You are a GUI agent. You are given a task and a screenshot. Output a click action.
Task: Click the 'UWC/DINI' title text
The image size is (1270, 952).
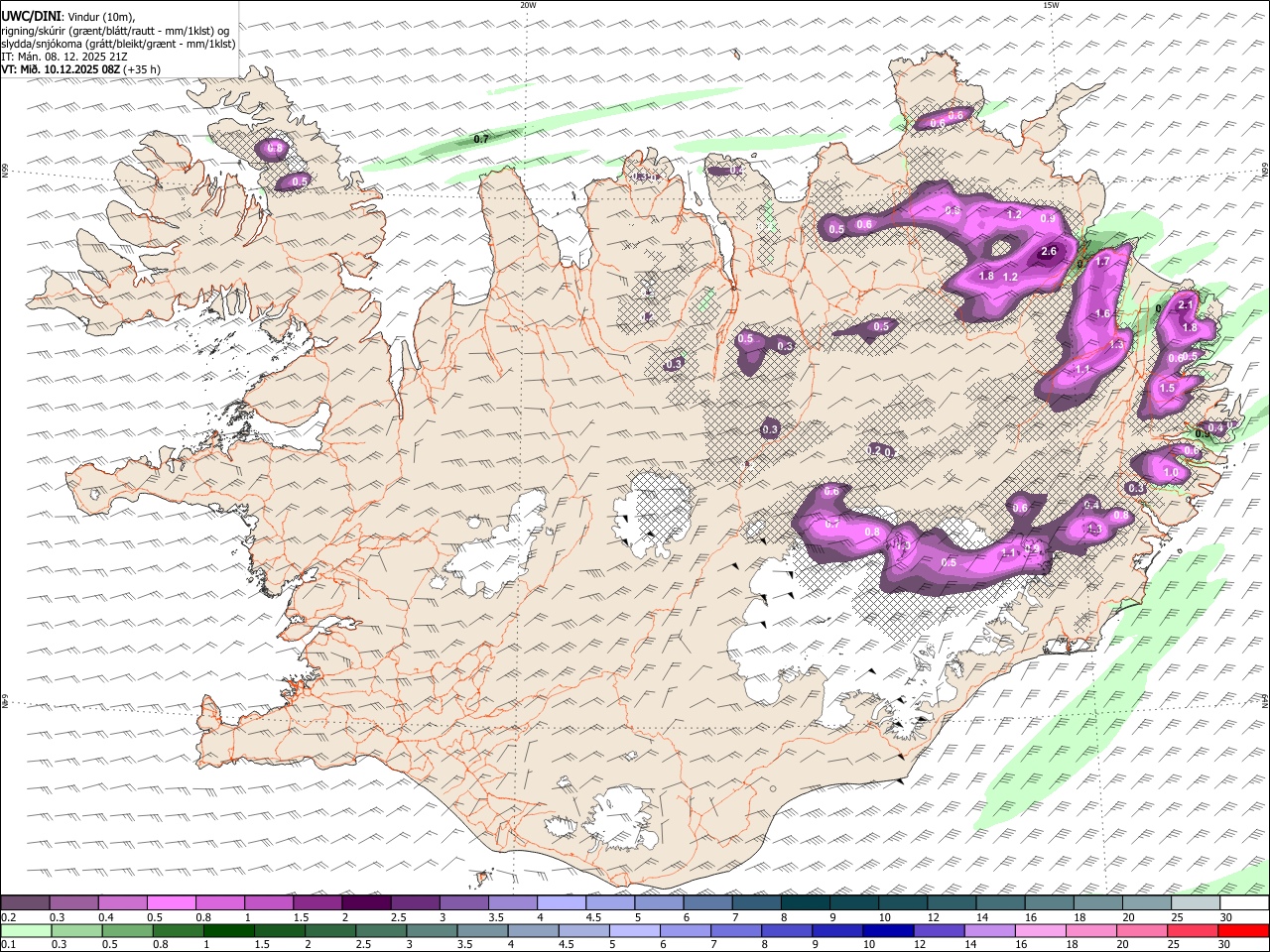(31, 16)
